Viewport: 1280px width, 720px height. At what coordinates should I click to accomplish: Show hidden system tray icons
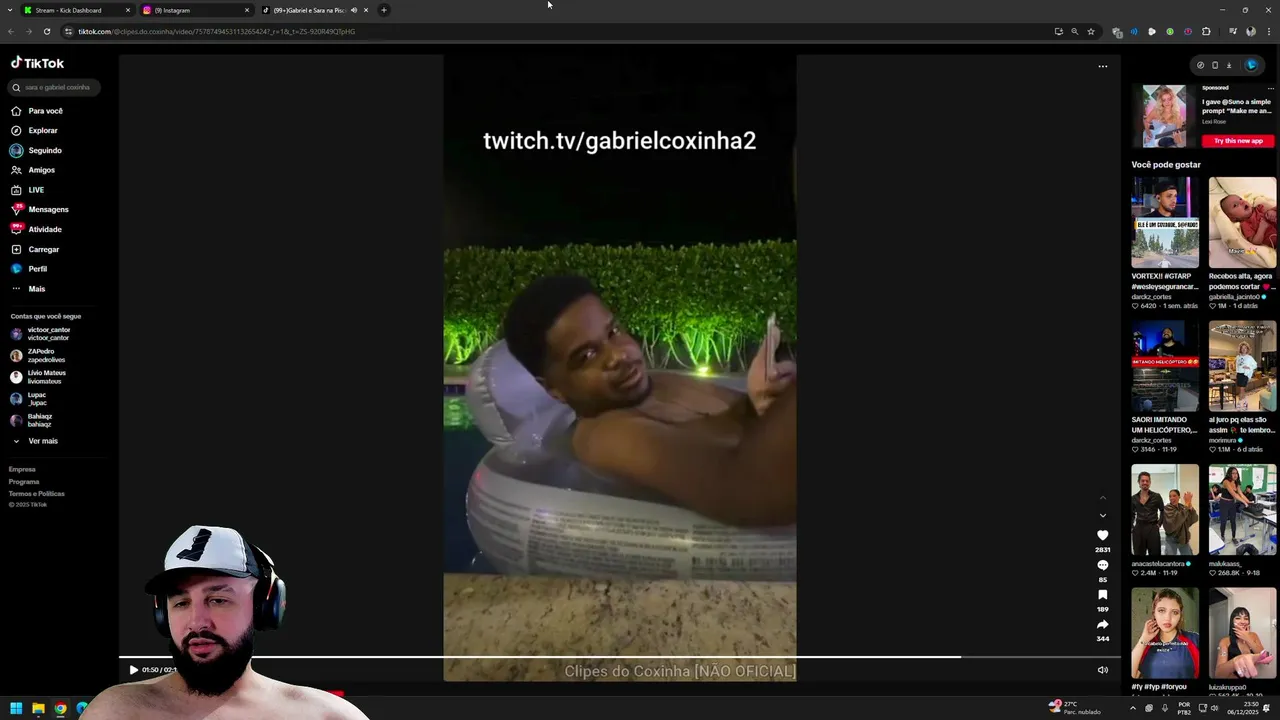pos(1133,708)
